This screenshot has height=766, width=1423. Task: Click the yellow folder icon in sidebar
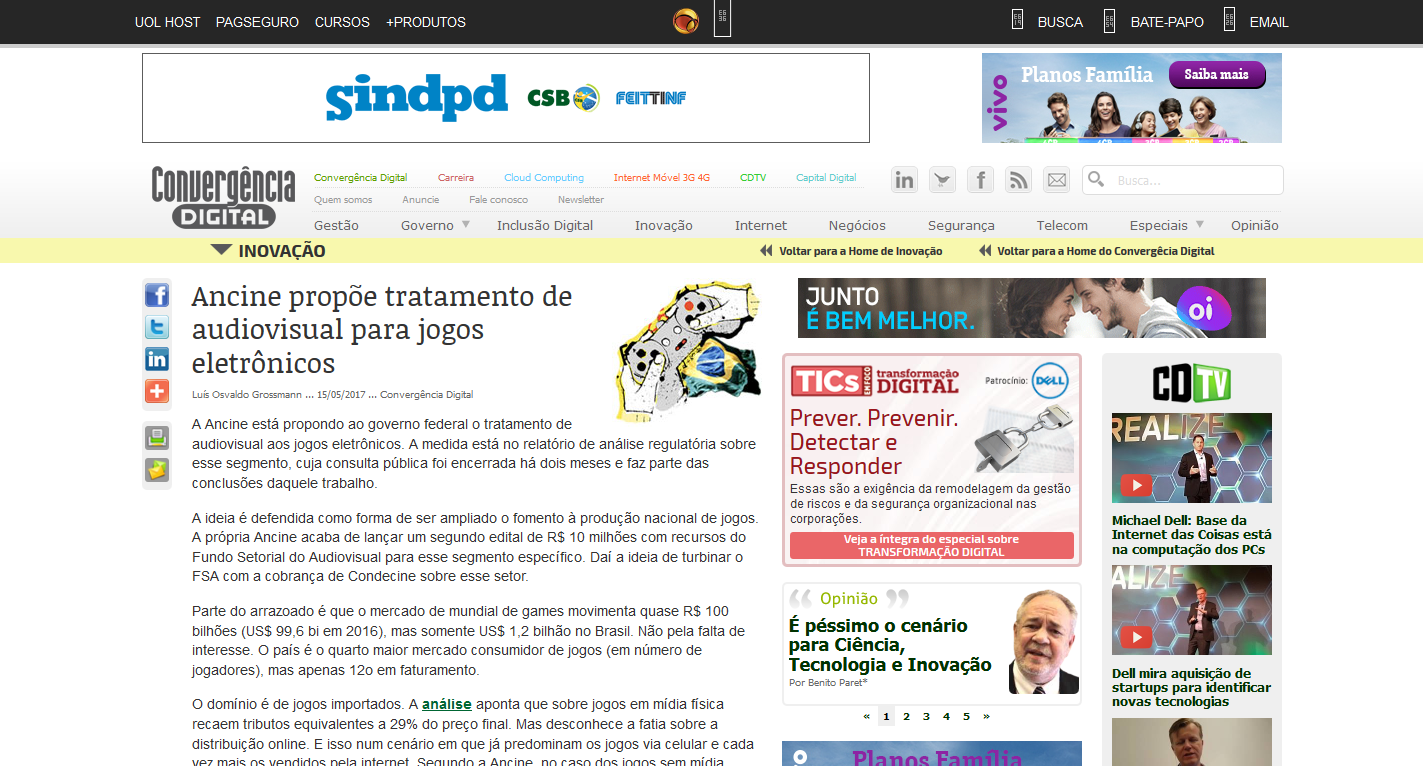(x=157, y=470)
